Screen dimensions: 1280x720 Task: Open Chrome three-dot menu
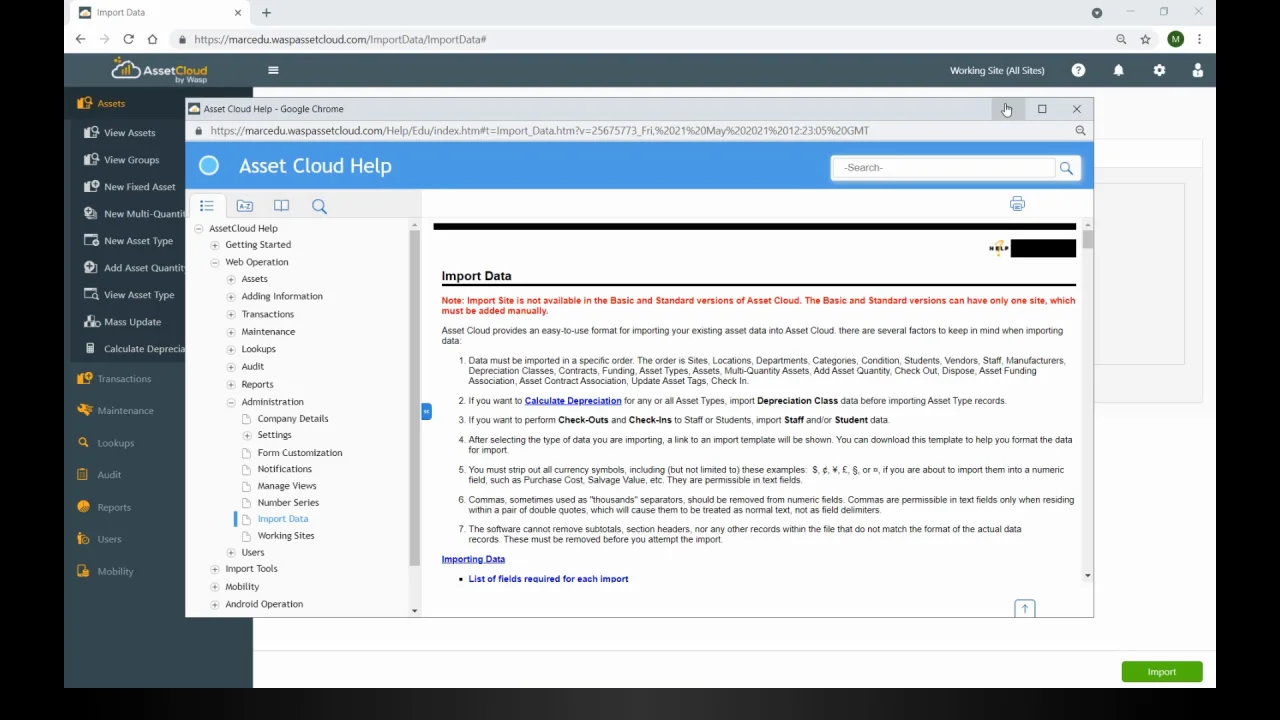pyautogui.click(x=1199, y=39)
